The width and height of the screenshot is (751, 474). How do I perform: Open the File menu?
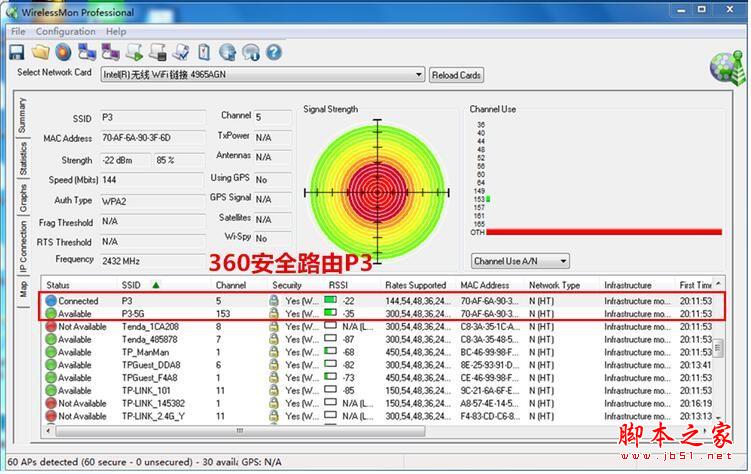tap(18, 32)
